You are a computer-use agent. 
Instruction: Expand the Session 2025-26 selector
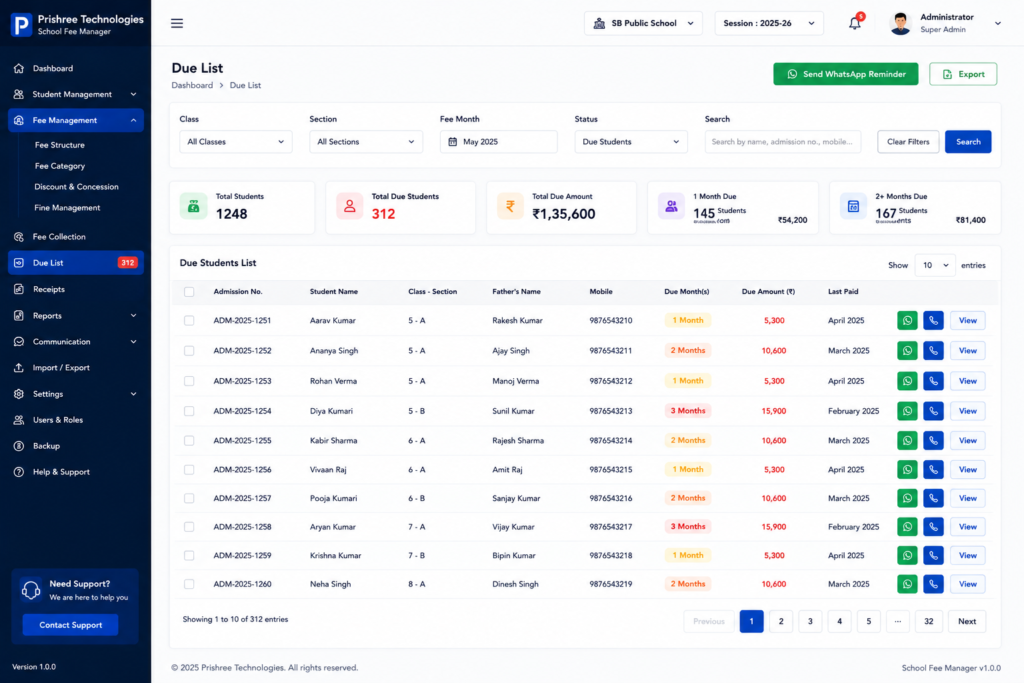(769, 24)
